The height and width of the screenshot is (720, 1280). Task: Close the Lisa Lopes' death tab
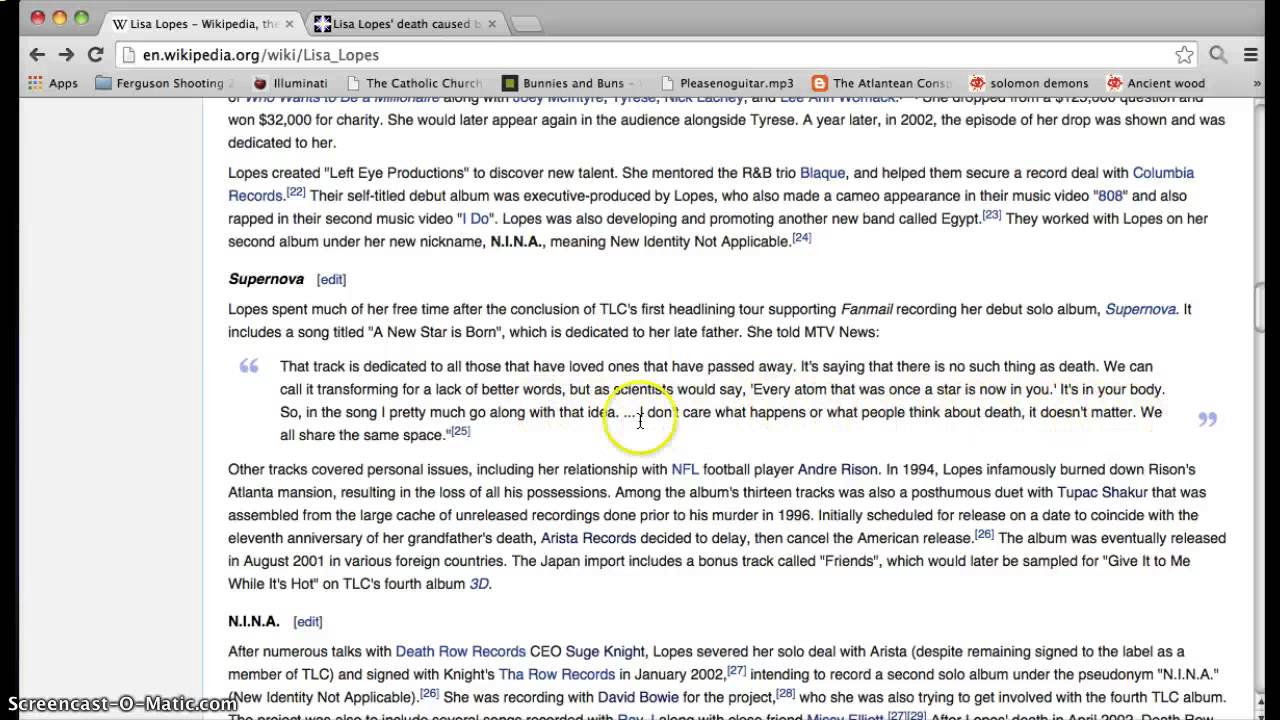click(490, 23)
